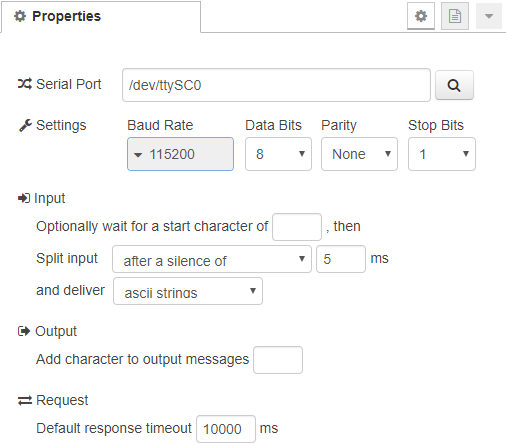
Task: Click the Settings wrench icon
Action: point(25,125)
